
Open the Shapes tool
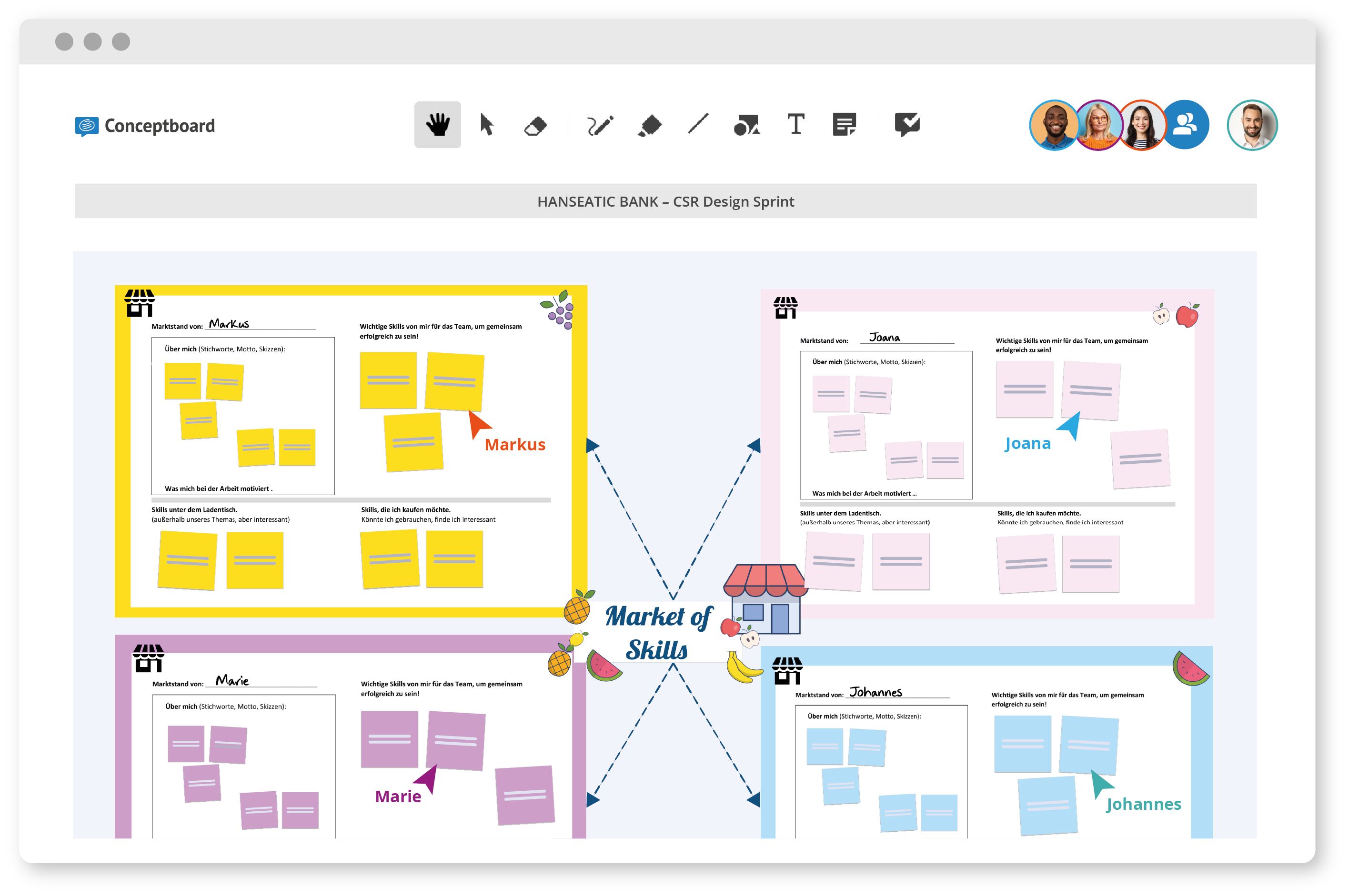pyautogui.click(x=746, y=125)
